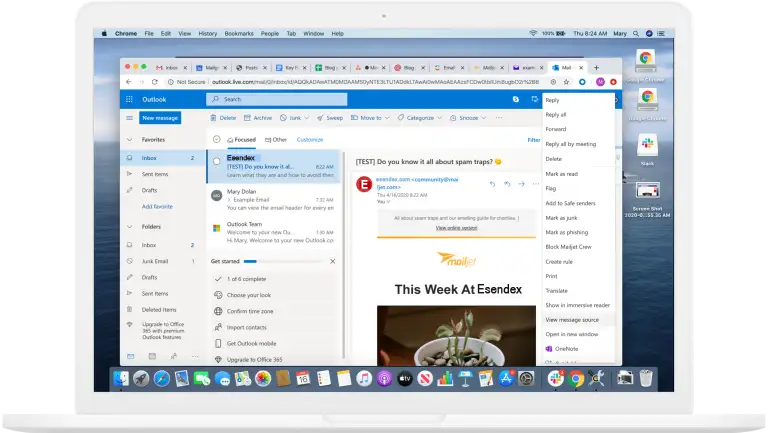This screenshot has height=433, width=768.
Task: Open a new Chrome tab
Action: coord(596,68)
